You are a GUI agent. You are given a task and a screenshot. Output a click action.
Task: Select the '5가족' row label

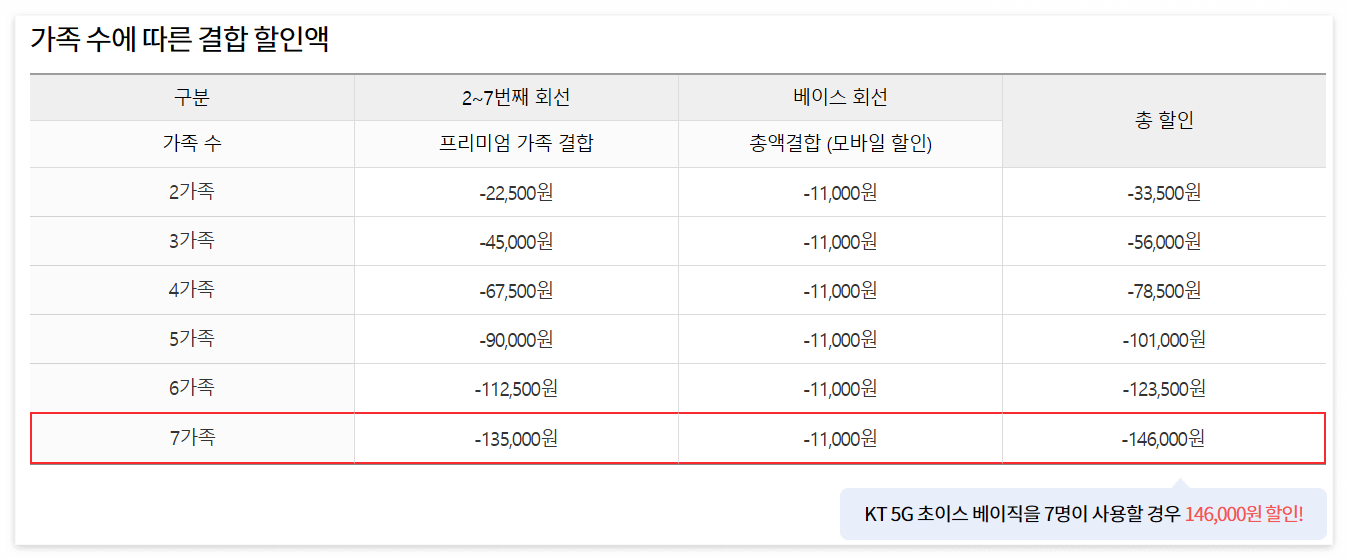click(x=192, y=339)
